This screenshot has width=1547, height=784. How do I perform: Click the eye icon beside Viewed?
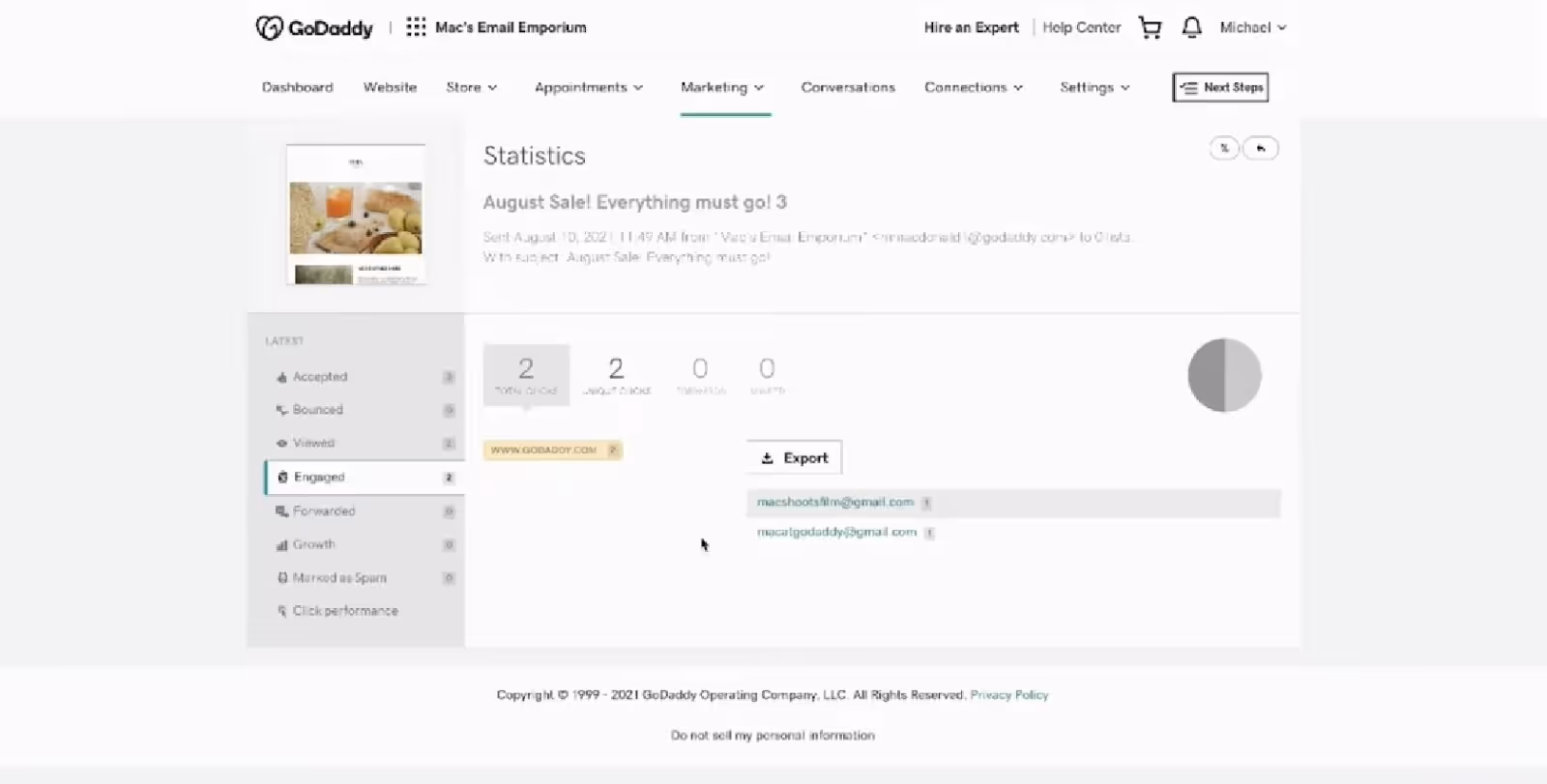point(281,443)
